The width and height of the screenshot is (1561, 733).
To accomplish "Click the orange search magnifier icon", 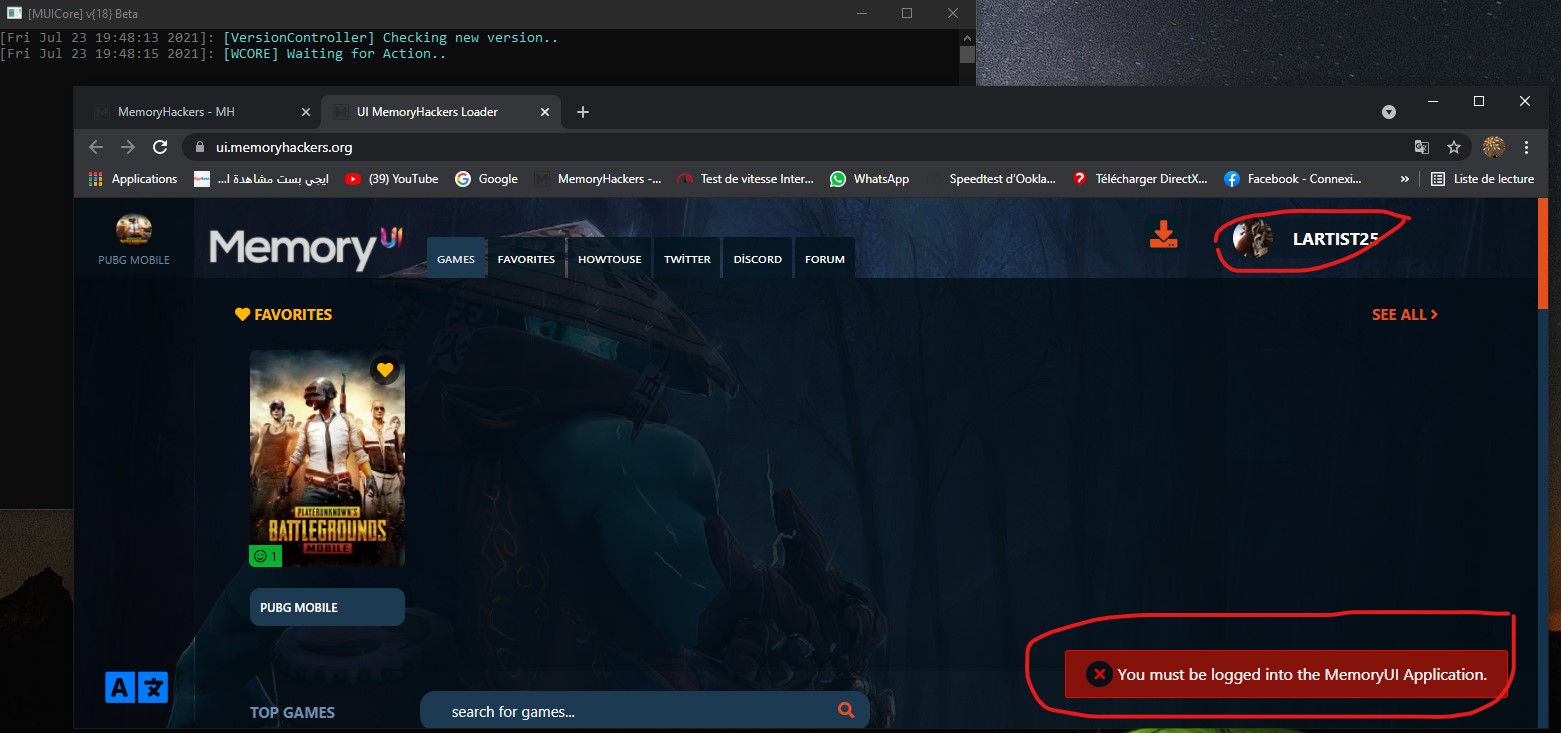I will 846,711.
